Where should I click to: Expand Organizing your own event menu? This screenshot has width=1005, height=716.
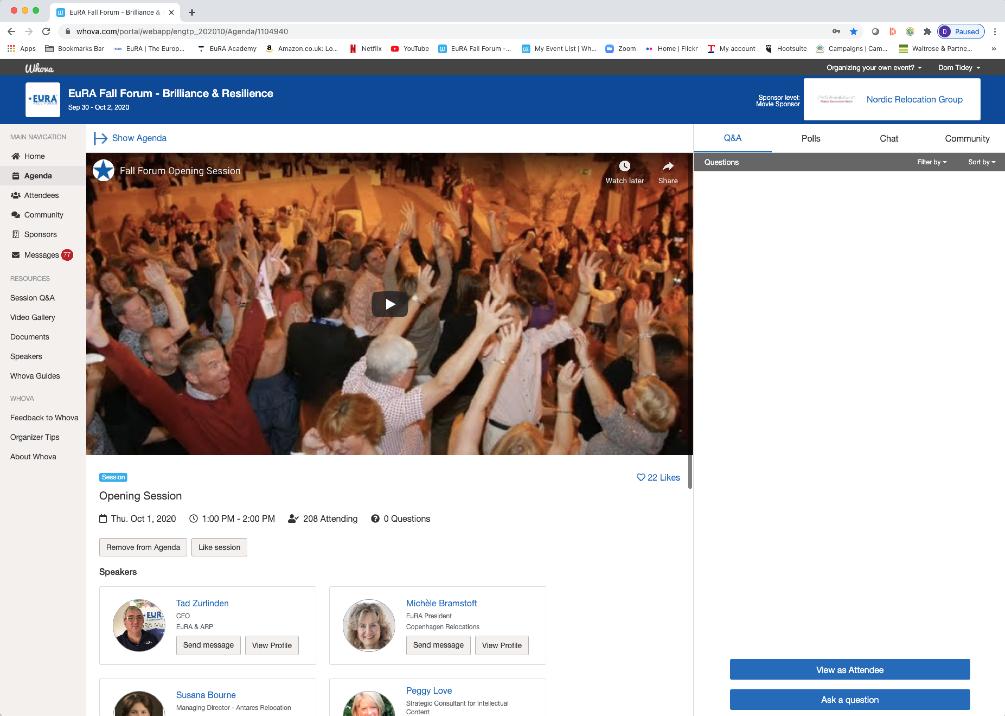(874, 67)
